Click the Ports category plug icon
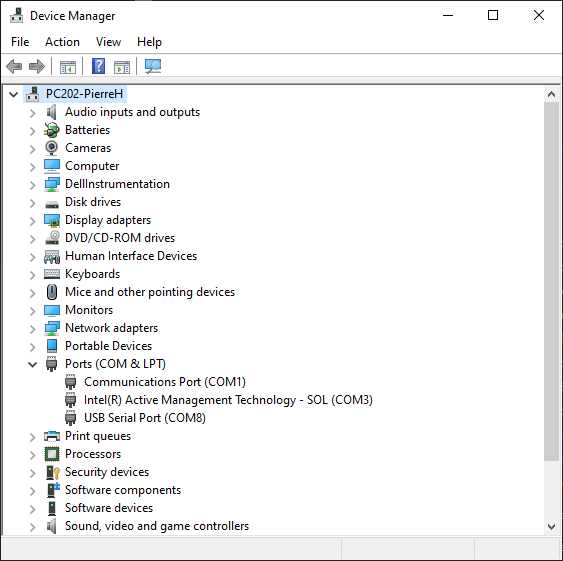 click(x=52, y=364)
